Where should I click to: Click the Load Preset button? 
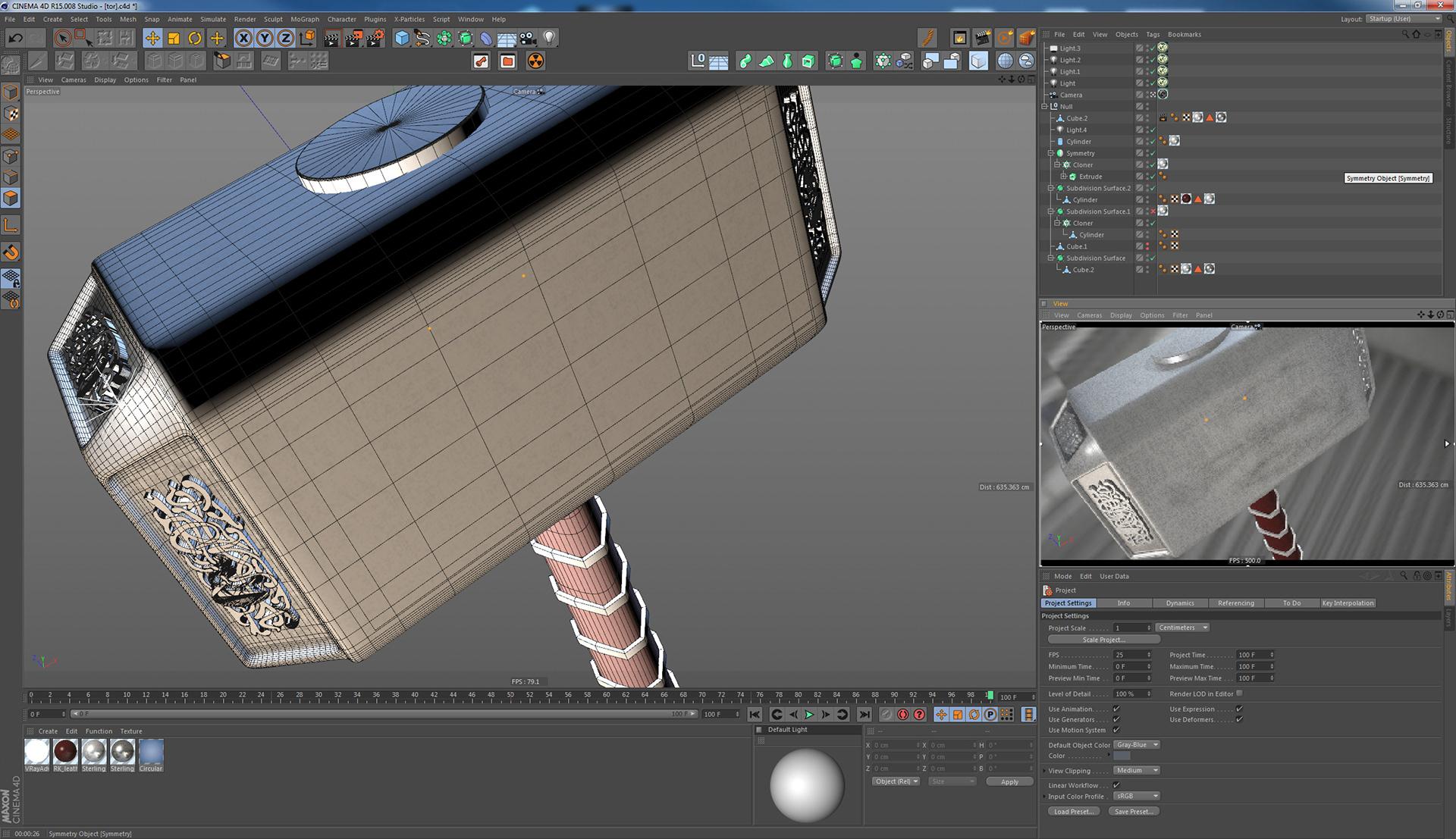coord(1074,812)
